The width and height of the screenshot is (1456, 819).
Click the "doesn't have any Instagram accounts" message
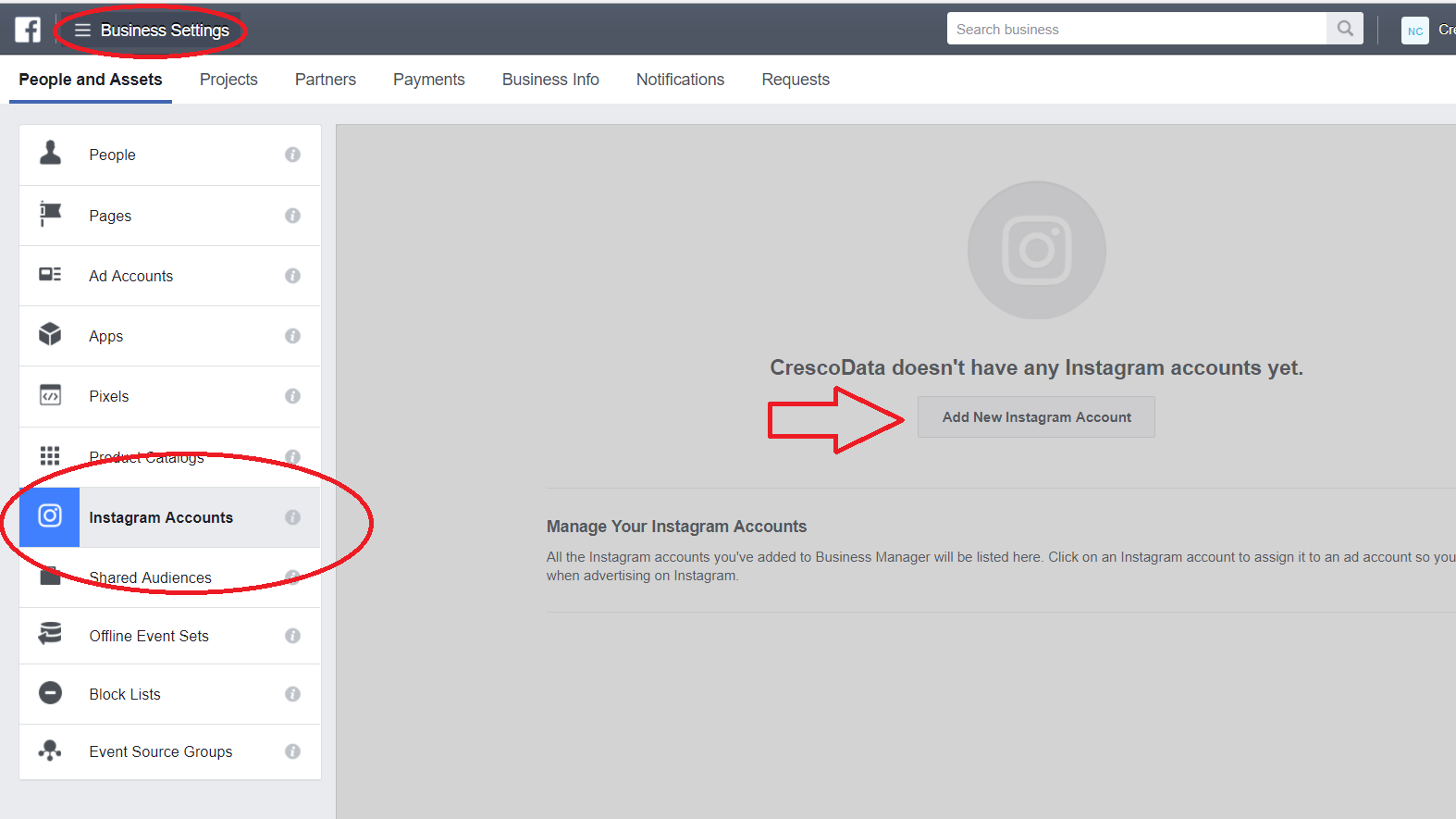click(1036, 367)
